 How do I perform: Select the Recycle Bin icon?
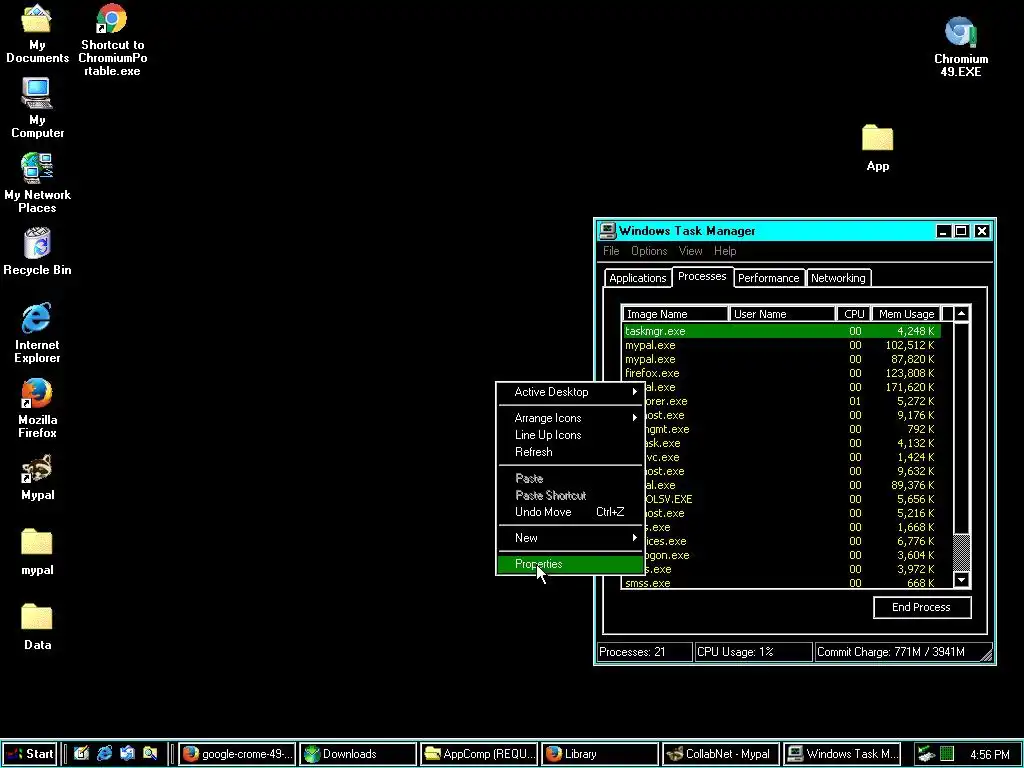tap(37, 251)
